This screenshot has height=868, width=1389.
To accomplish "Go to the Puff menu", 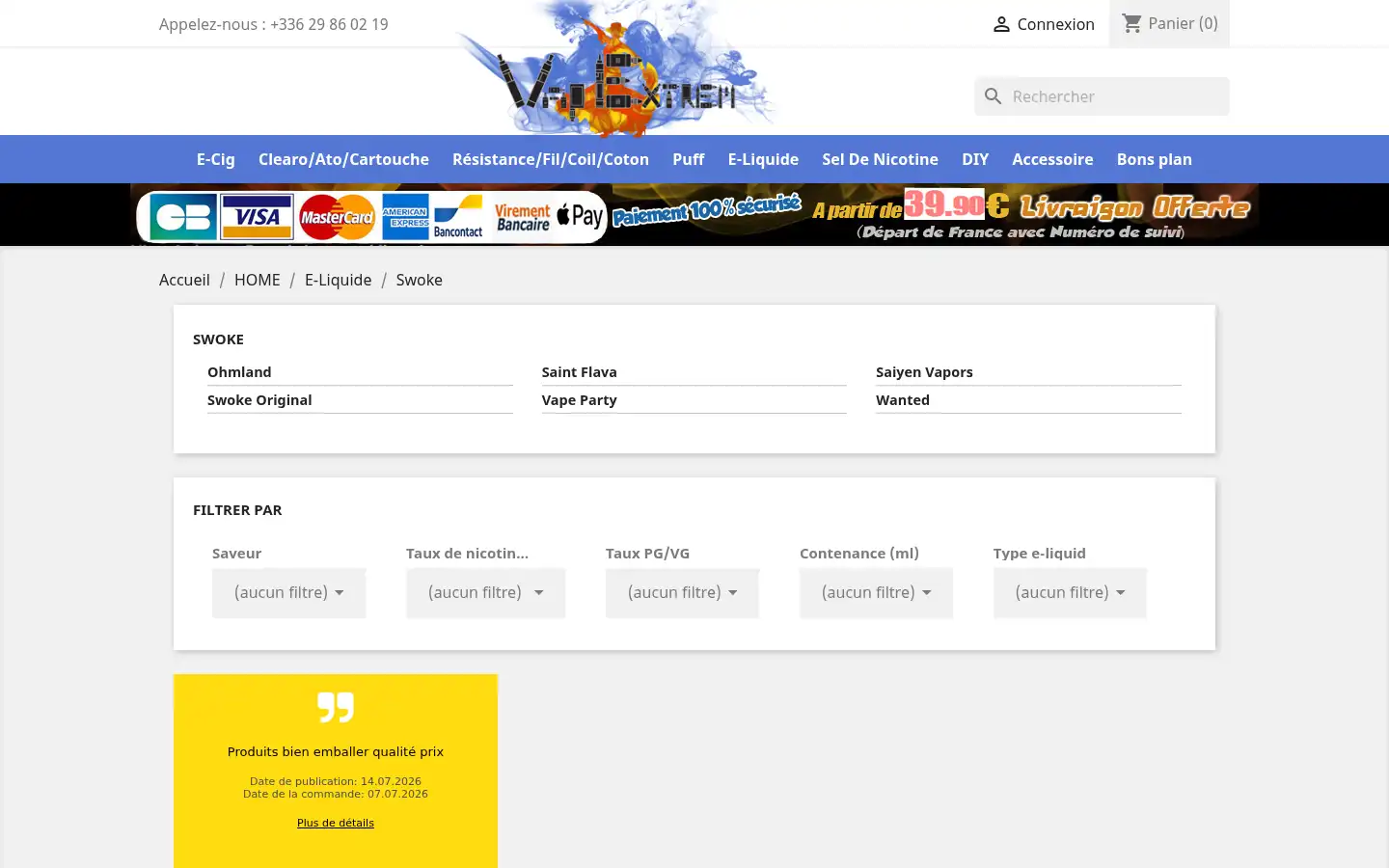I will pyautogui.click(x=689, y=159).
